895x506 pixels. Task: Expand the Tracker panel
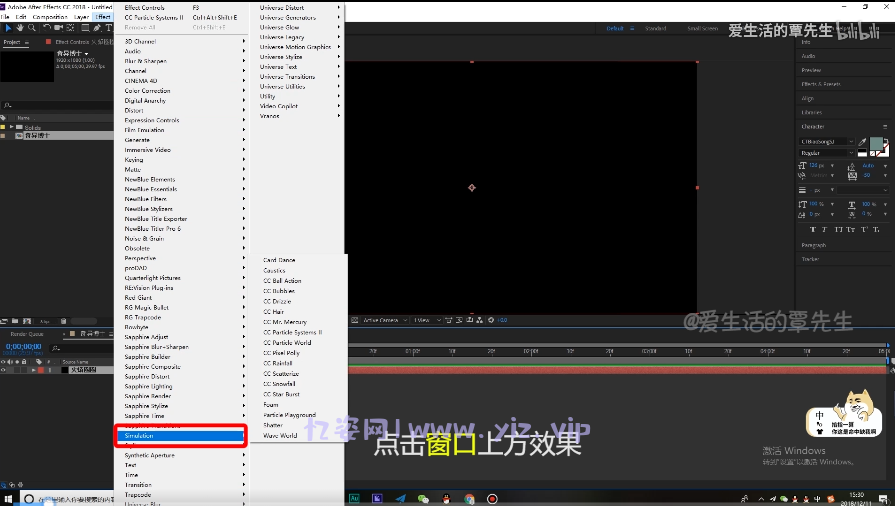[810, 259]
